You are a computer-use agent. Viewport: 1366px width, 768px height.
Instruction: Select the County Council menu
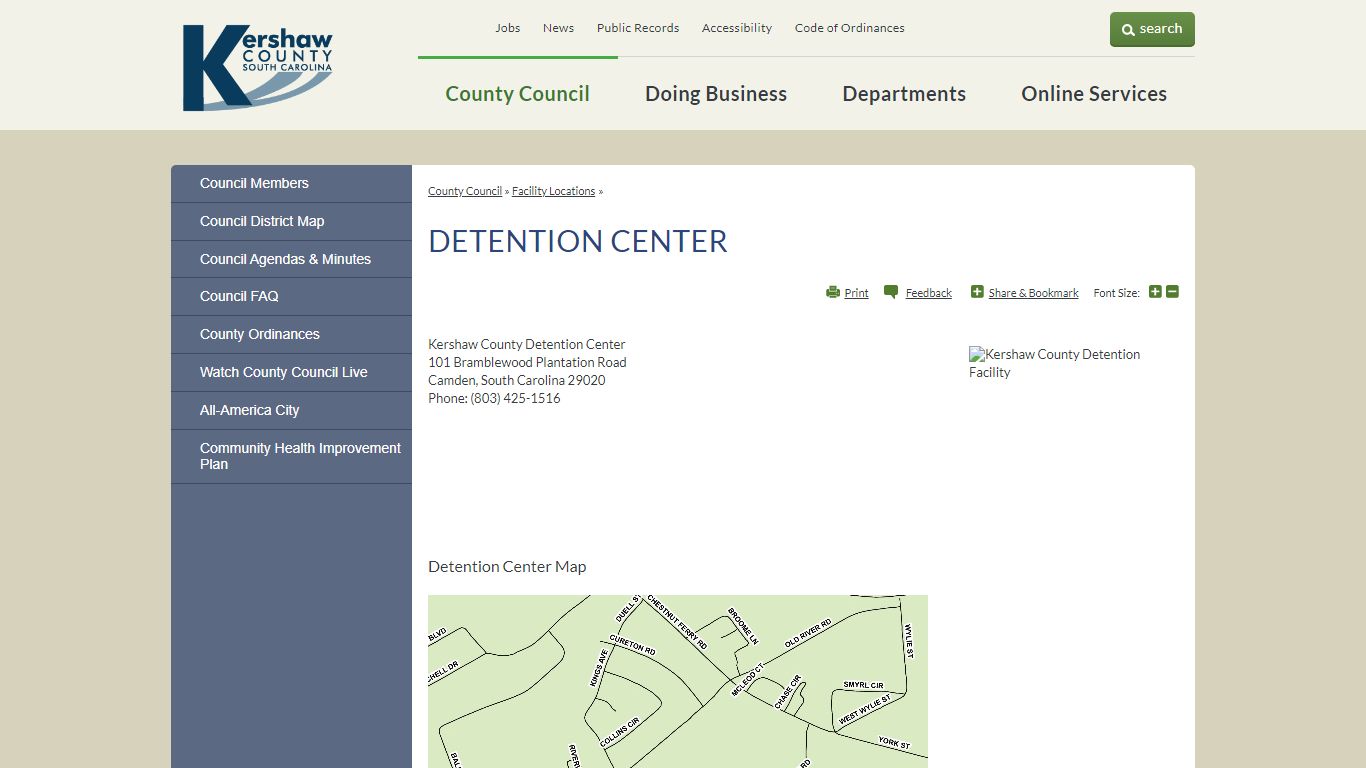pos(518,94)
